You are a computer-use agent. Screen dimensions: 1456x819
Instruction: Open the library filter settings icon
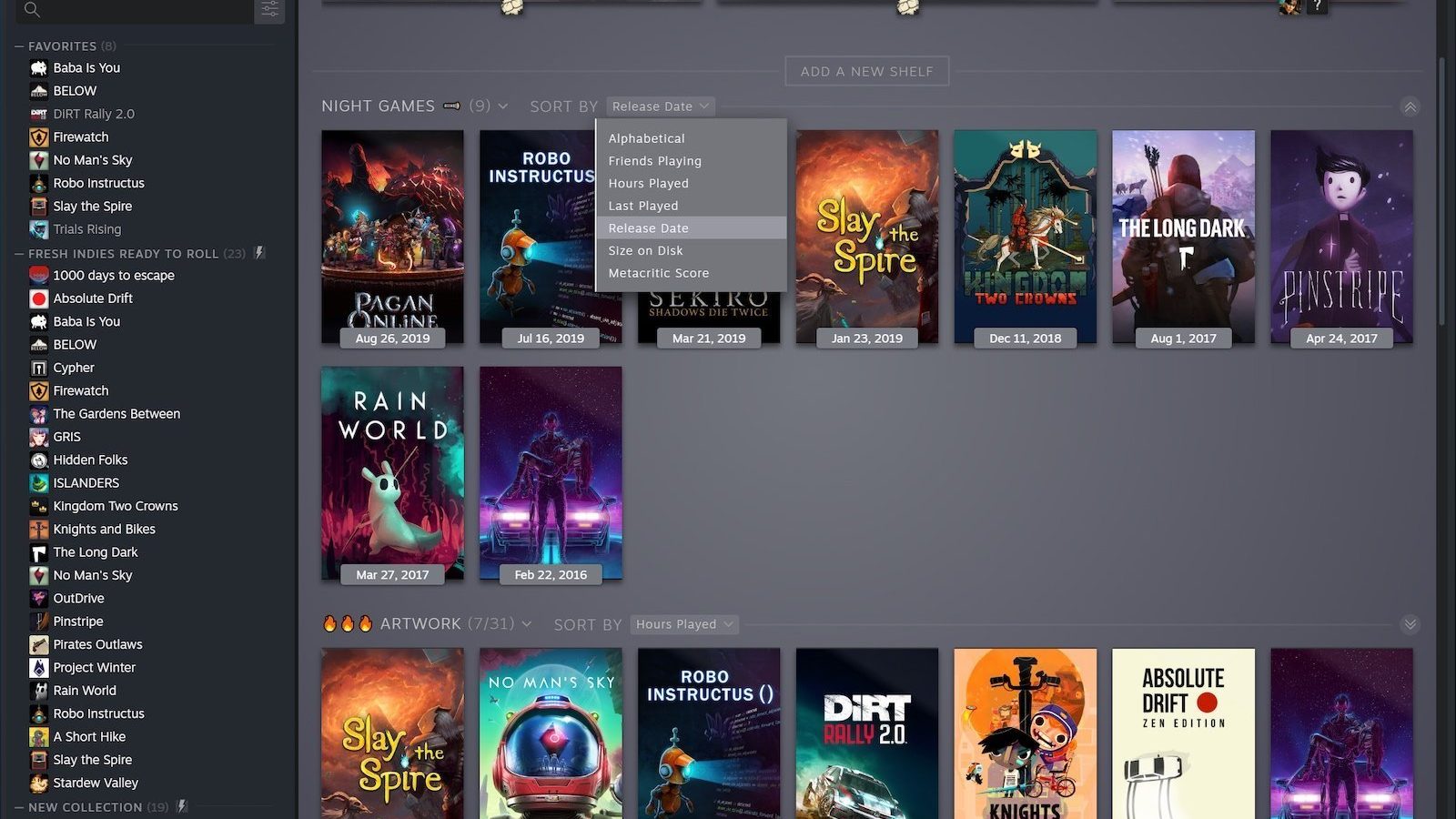click(x=269, y=10)
